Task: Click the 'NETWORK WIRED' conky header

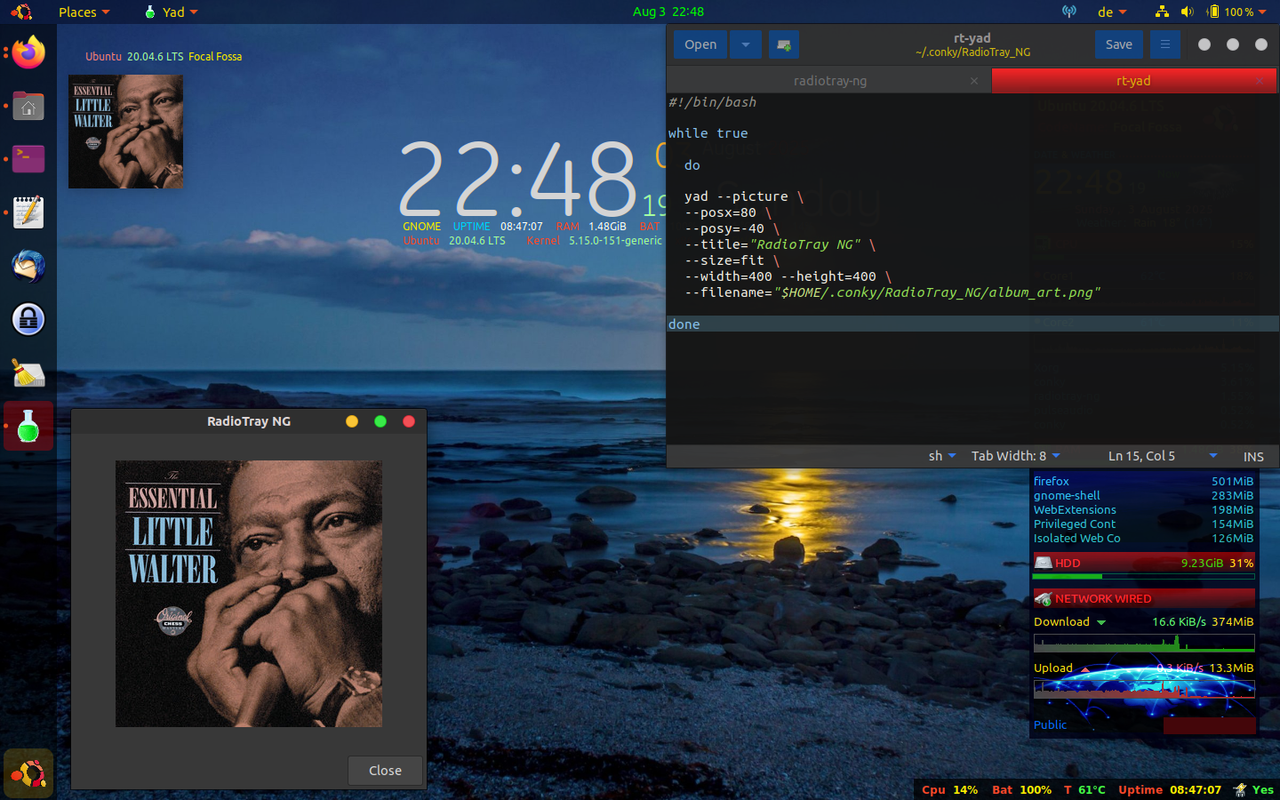Action: click(x=1143, y=598)
